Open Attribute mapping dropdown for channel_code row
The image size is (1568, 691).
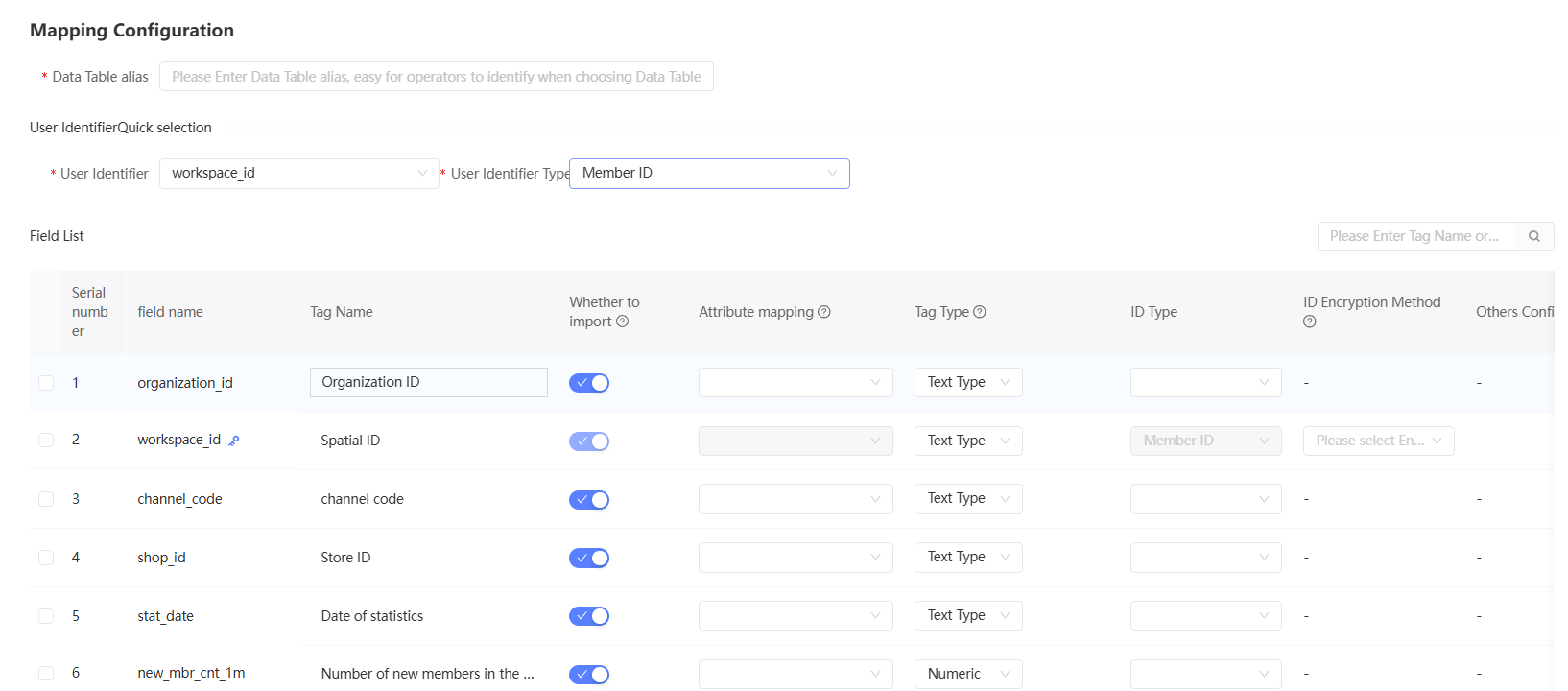[x=795, y=499]
